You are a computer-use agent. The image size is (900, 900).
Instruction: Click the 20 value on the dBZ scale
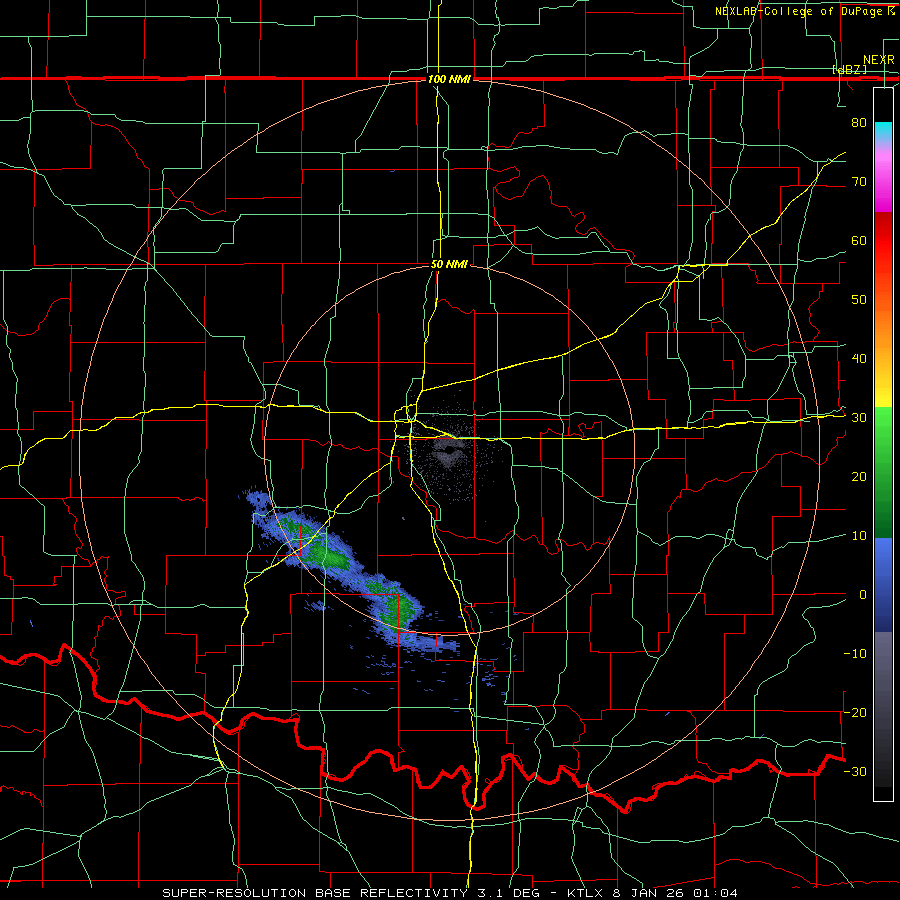(x=859, y=477)
